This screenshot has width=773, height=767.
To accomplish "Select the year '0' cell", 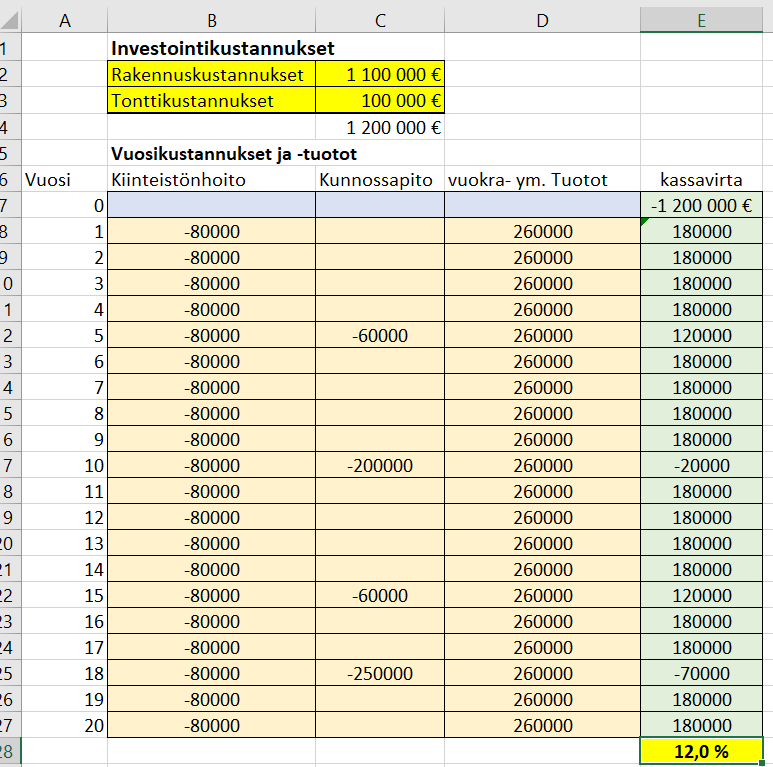I will pos(65,205).
